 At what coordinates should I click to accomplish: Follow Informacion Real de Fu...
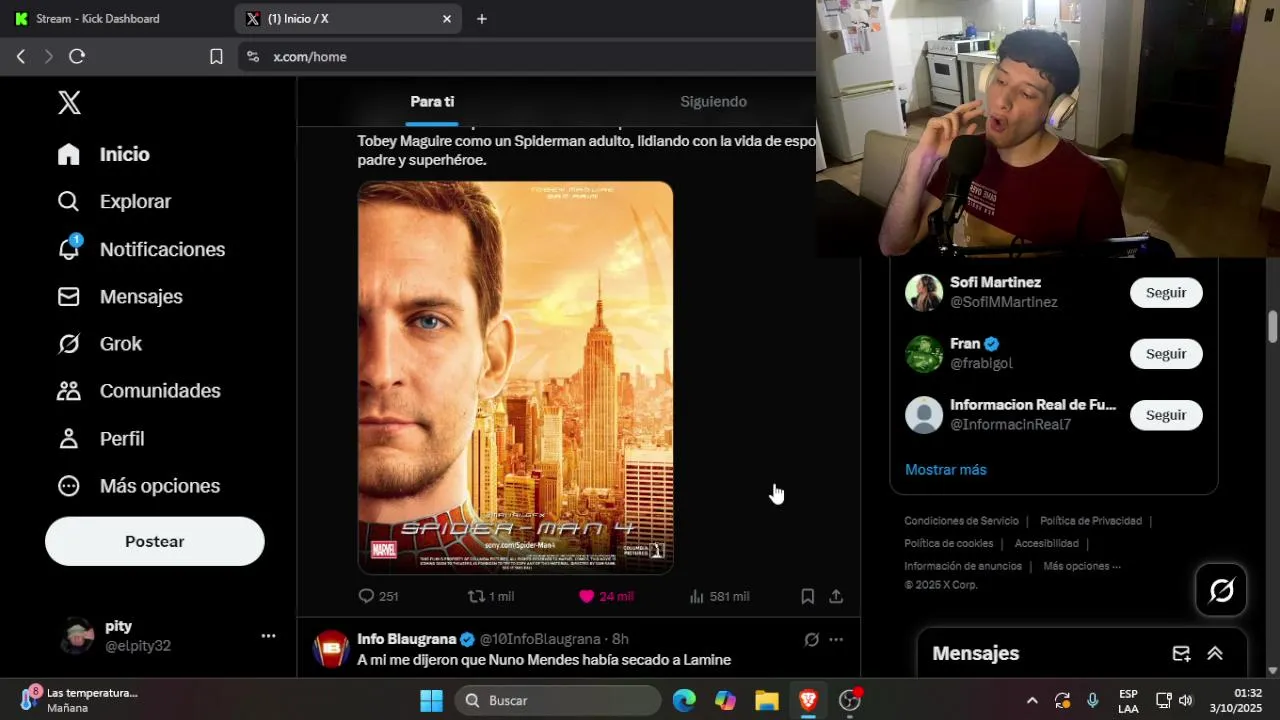[x=1166, y=415]
